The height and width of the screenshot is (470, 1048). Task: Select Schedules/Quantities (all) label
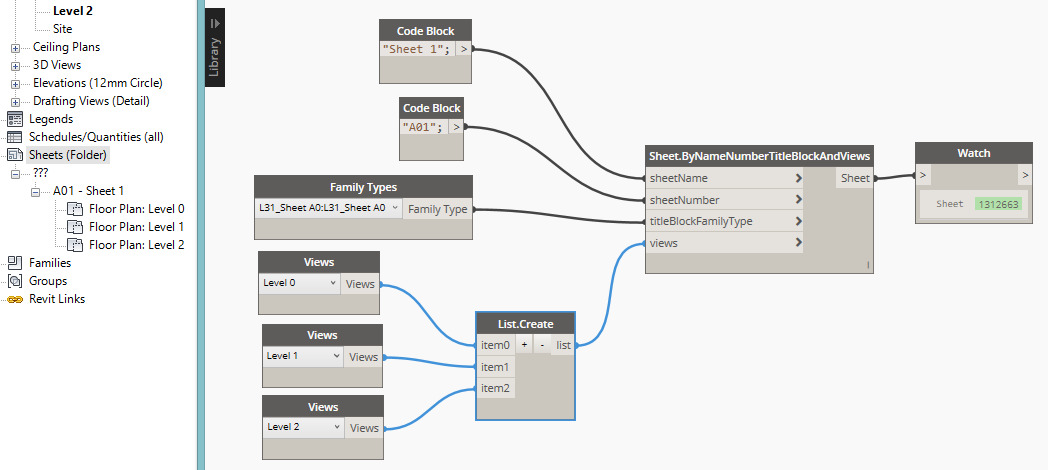96,137
